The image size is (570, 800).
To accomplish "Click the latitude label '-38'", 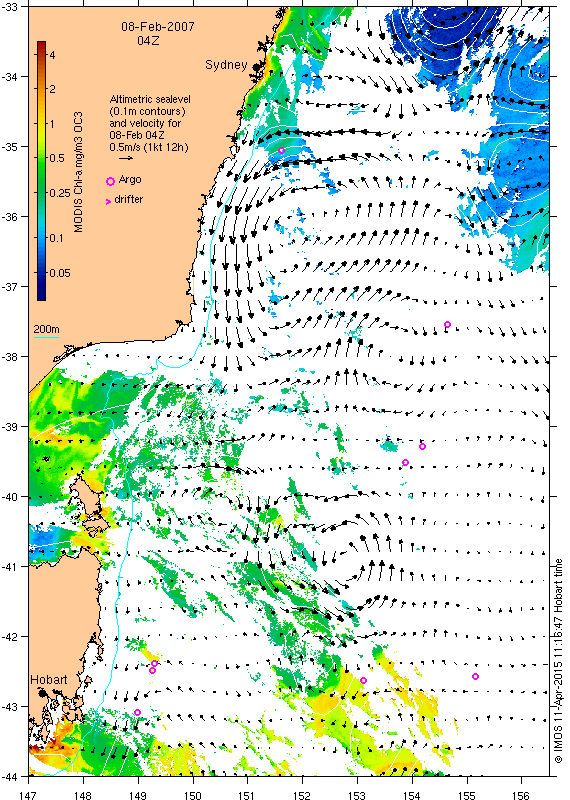I will pos(9,357).
